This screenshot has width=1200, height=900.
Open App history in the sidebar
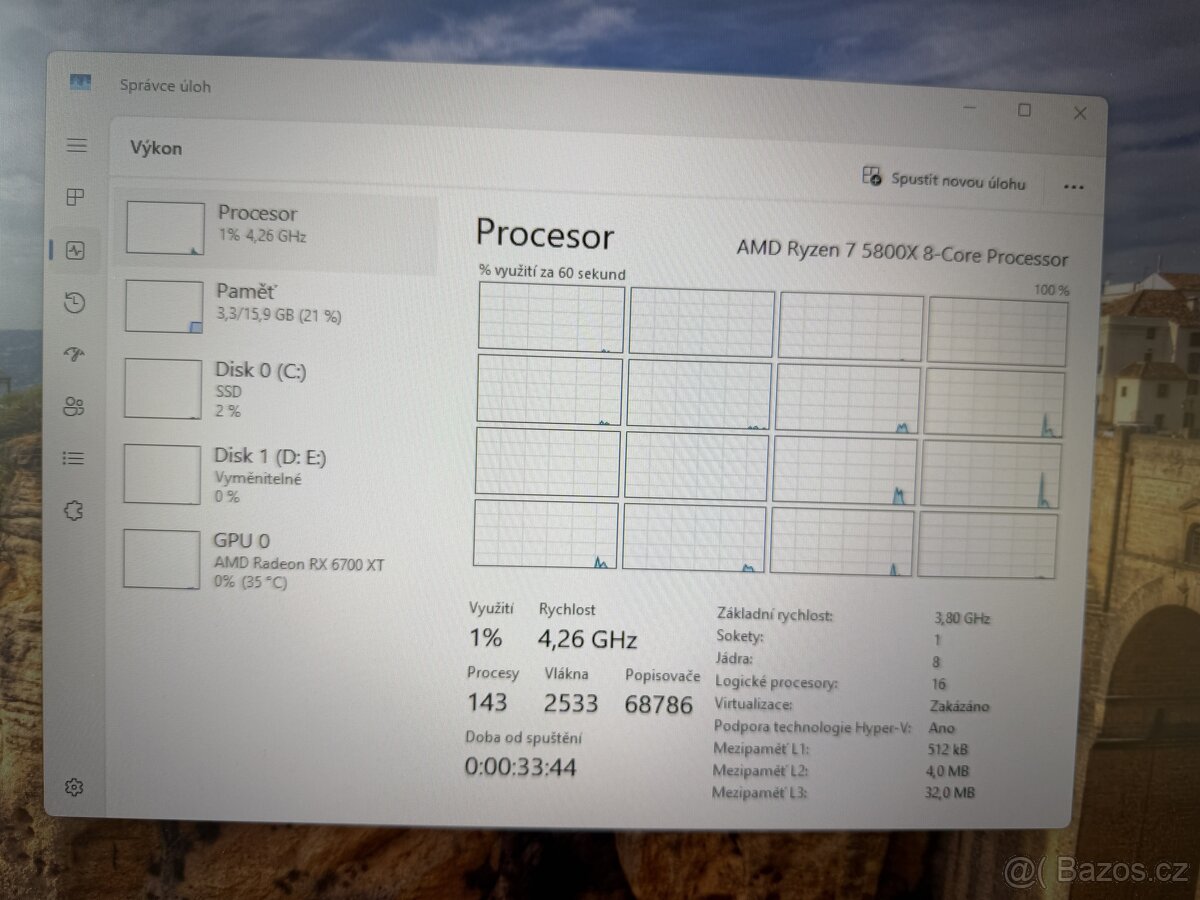[75, 301]
